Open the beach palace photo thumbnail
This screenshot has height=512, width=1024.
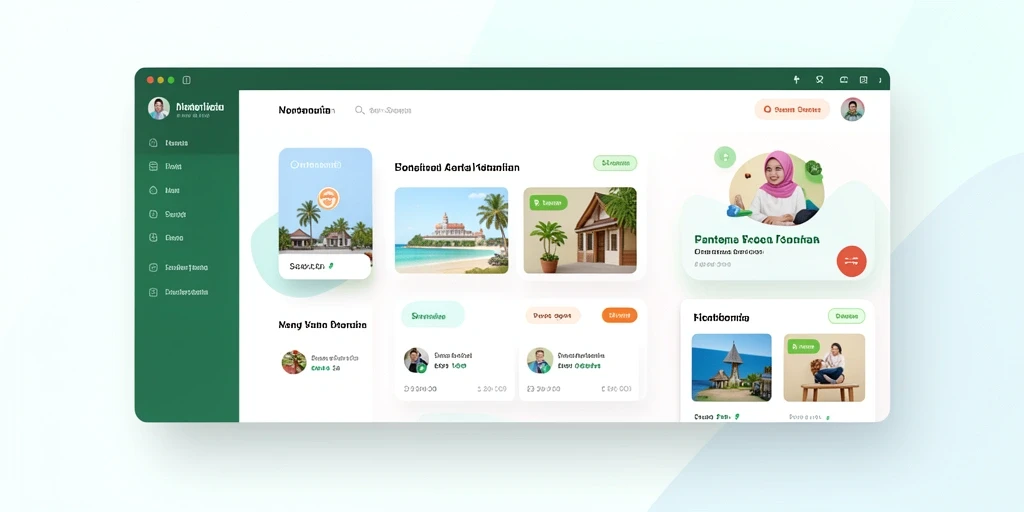(451, 231)
